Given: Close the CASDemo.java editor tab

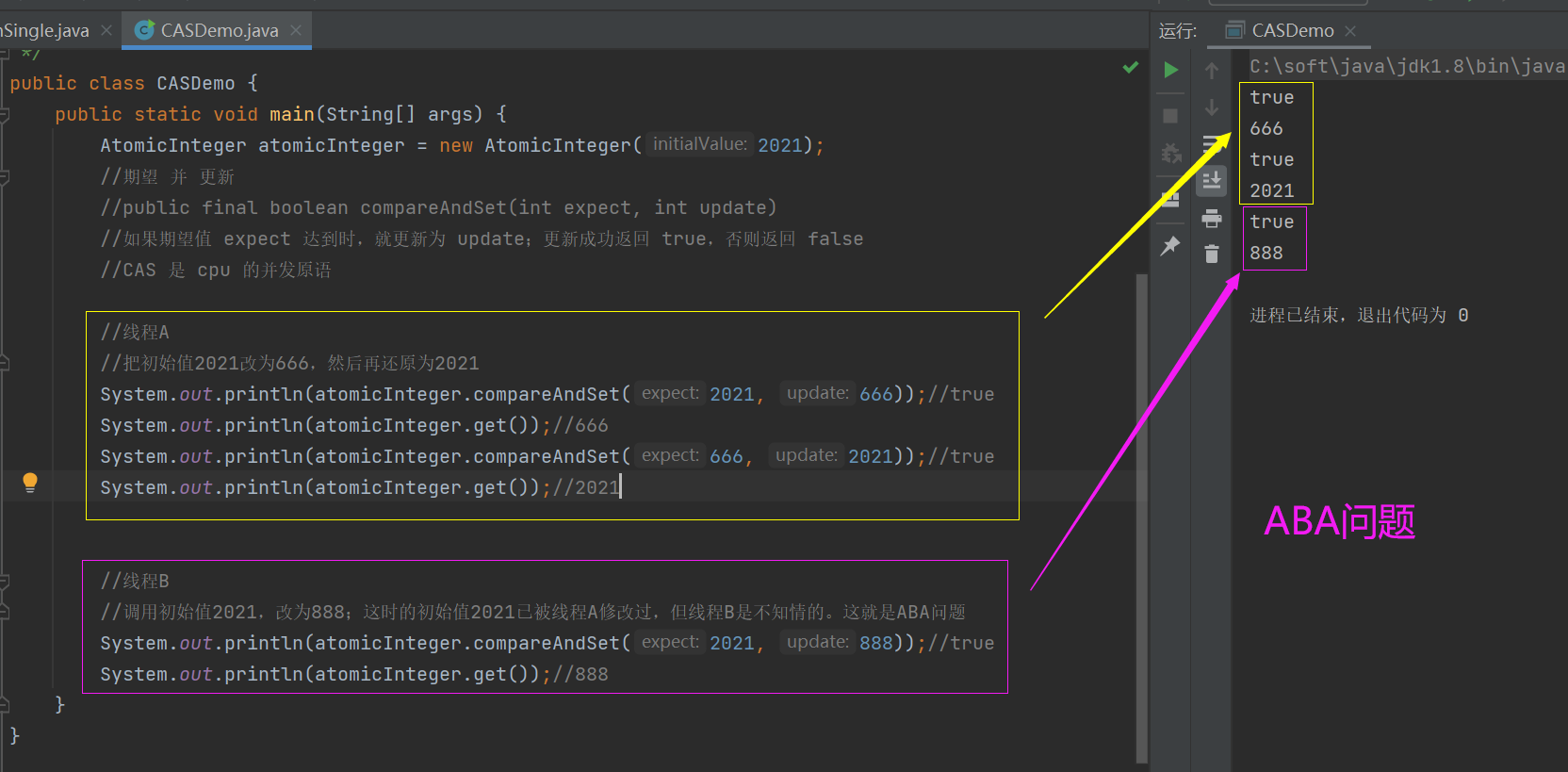Looking at the screenshot, I should (296, 30).
